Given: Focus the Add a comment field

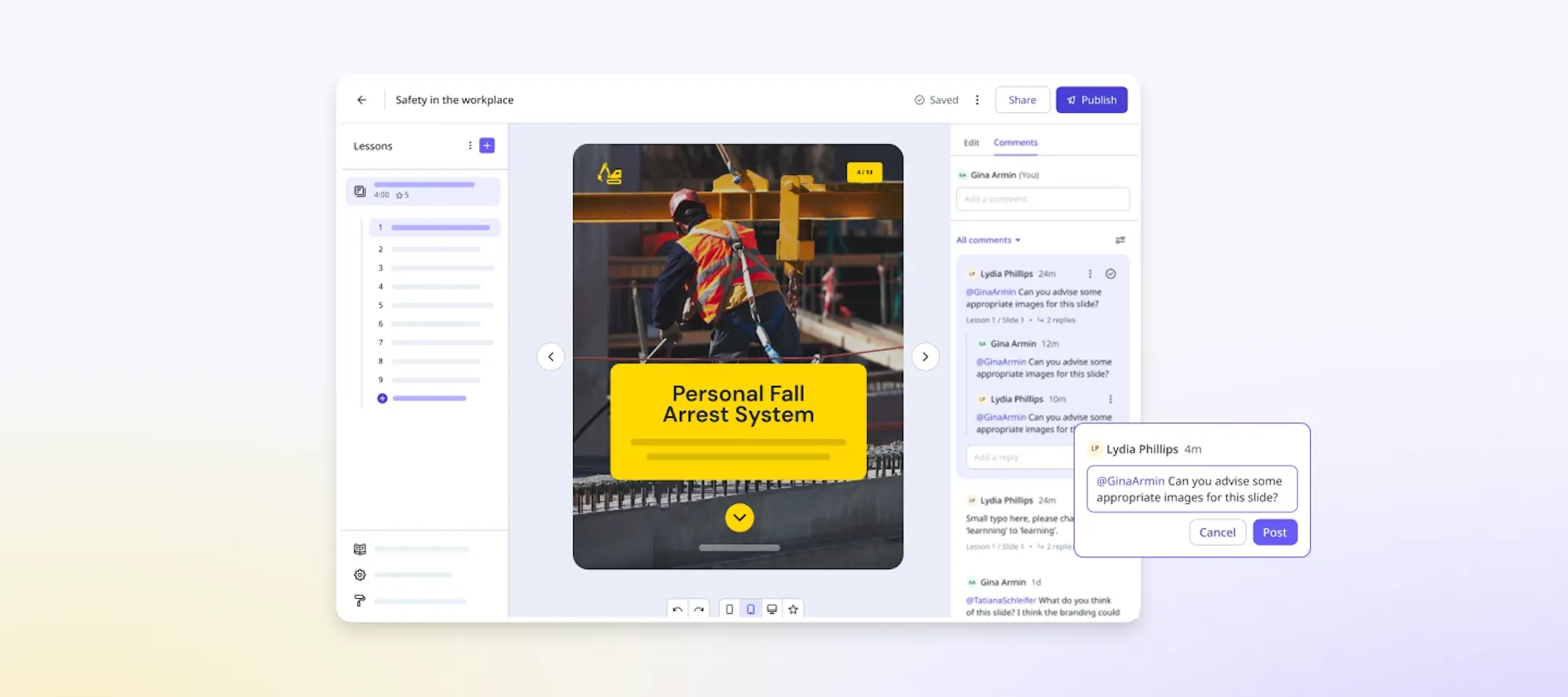Looking at the screenshot, I should (x=1043, y=199).
